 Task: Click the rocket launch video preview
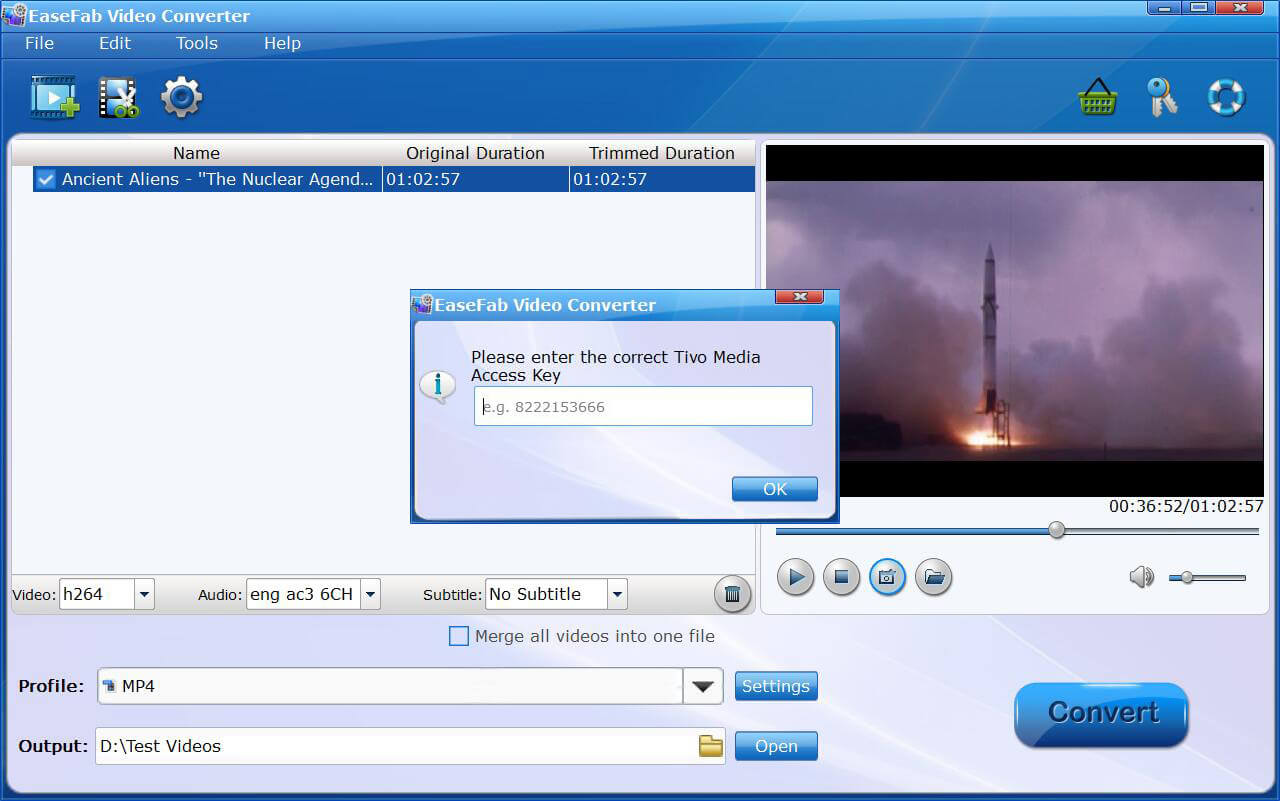tap(1014, 321)
